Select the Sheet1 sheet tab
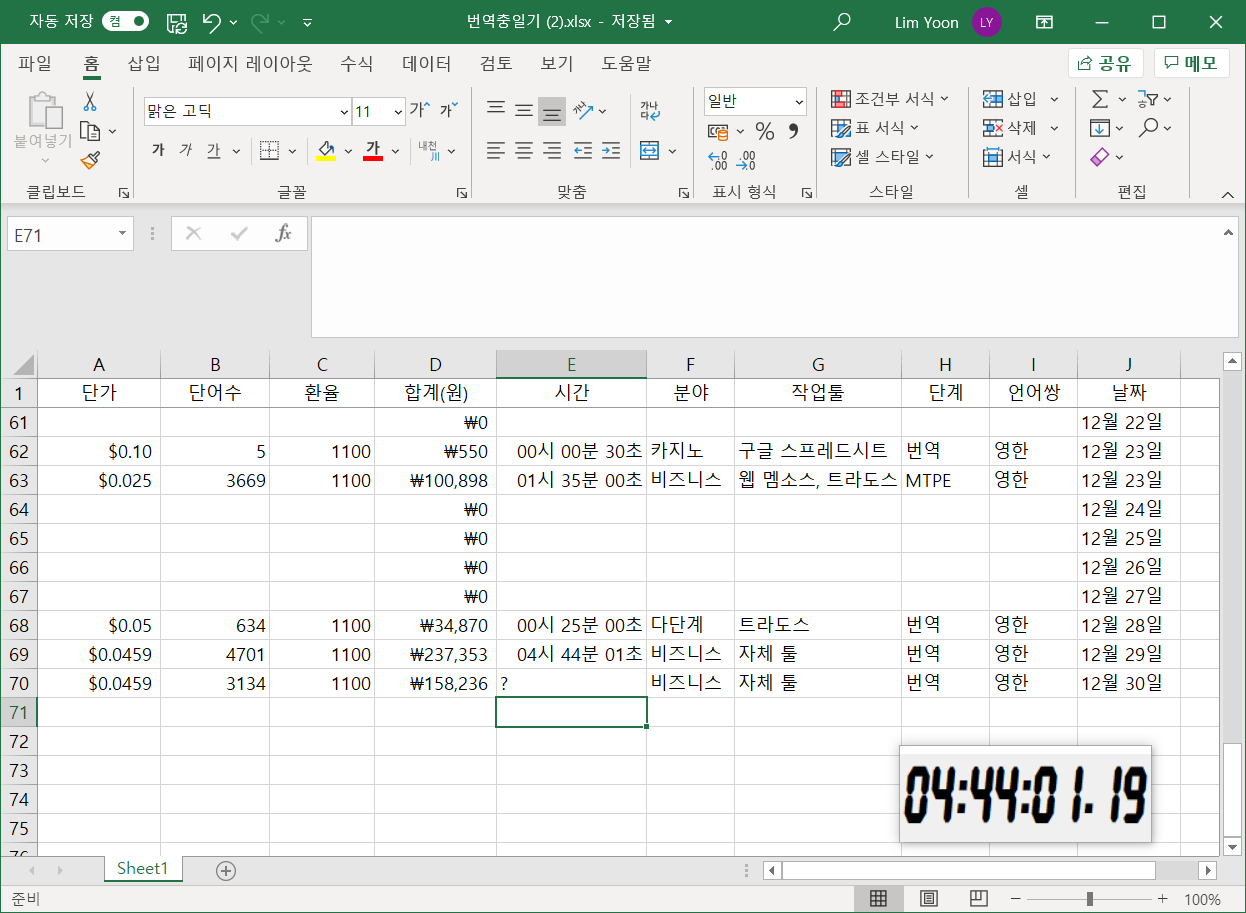This screenshot has height=913, width=1246. [142, 870]
